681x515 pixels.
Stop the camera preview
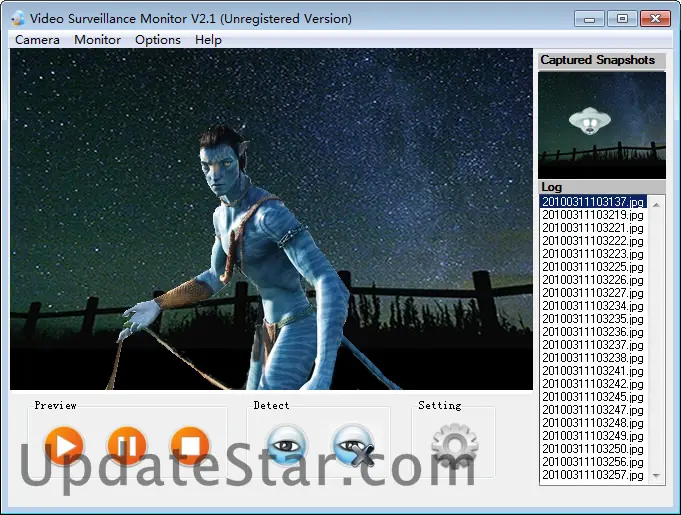coord(190,446)
